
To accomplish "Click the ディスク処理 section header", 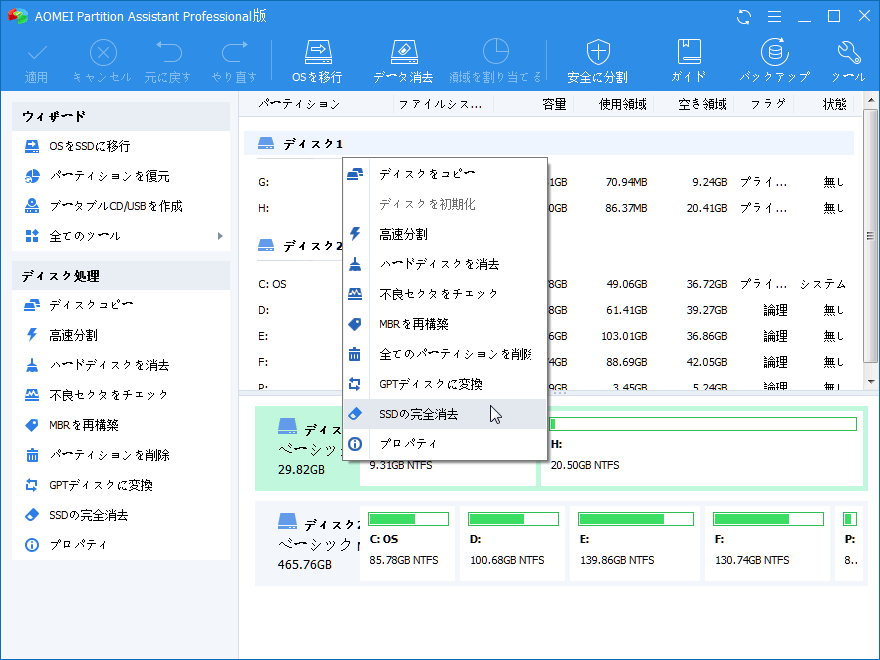I will point(121,276).
